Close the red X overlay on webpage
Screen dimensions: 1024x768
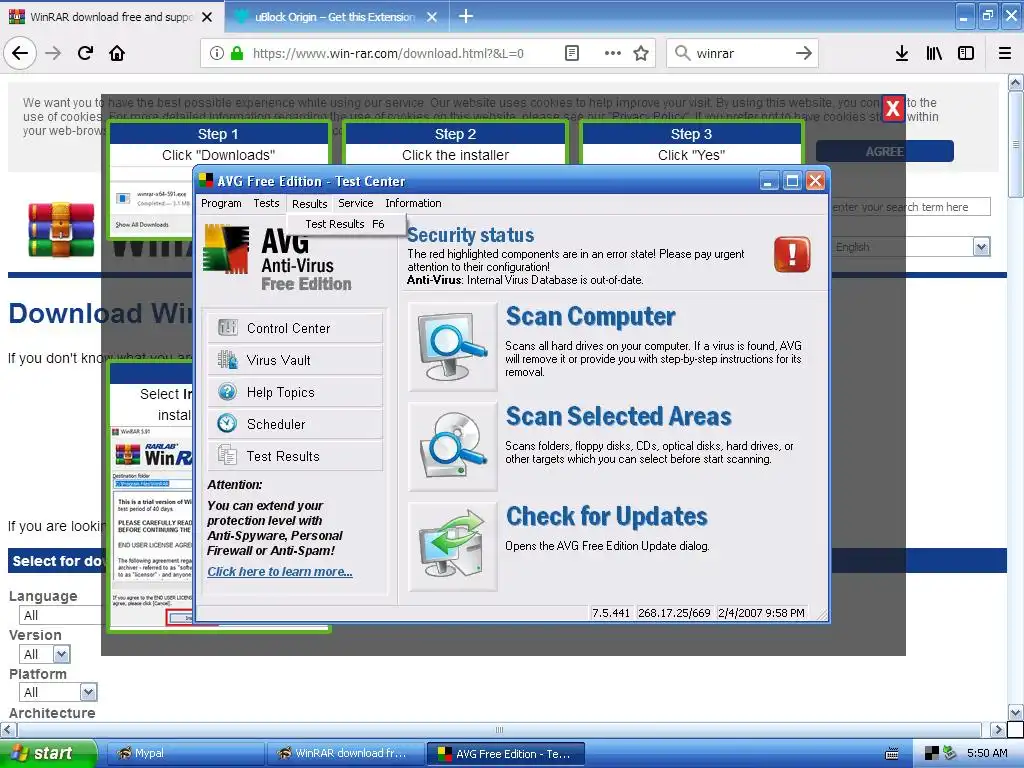pos(893,108)
